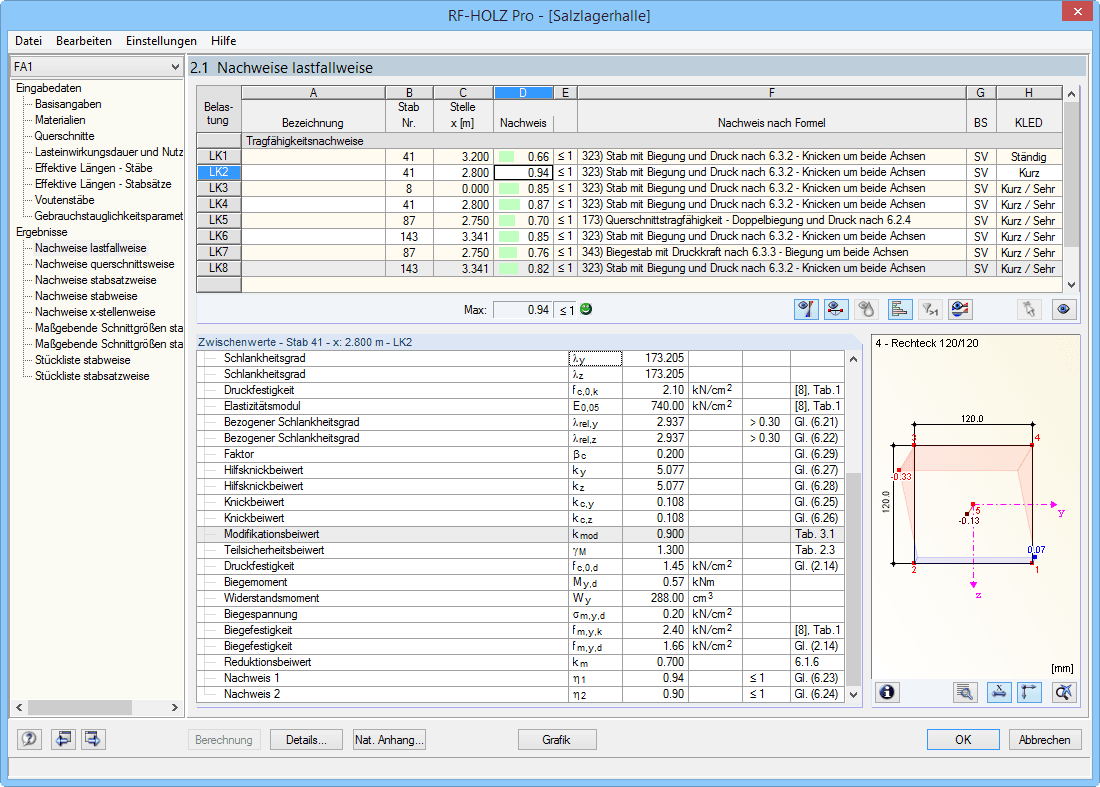Screen dimensions: 1100x787
Task: Open Stückliste stabweise entry
Action: [83, 360]
